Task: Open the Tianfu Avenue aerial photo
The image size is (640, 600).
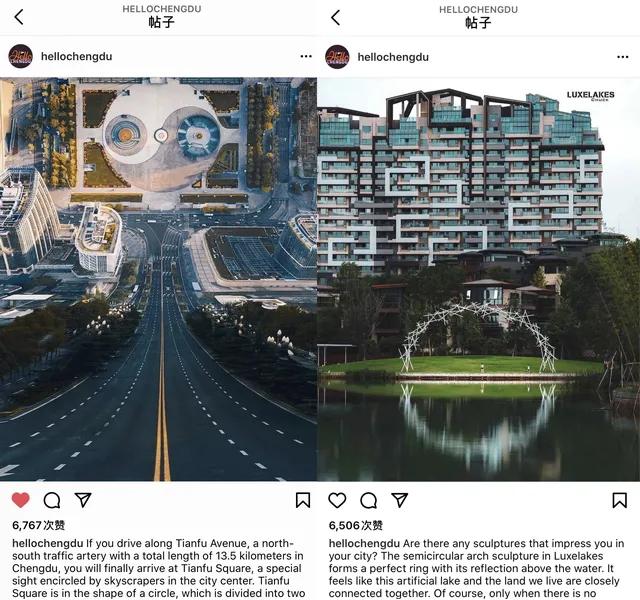Action: pyautogui.click(x=158, y=279)
